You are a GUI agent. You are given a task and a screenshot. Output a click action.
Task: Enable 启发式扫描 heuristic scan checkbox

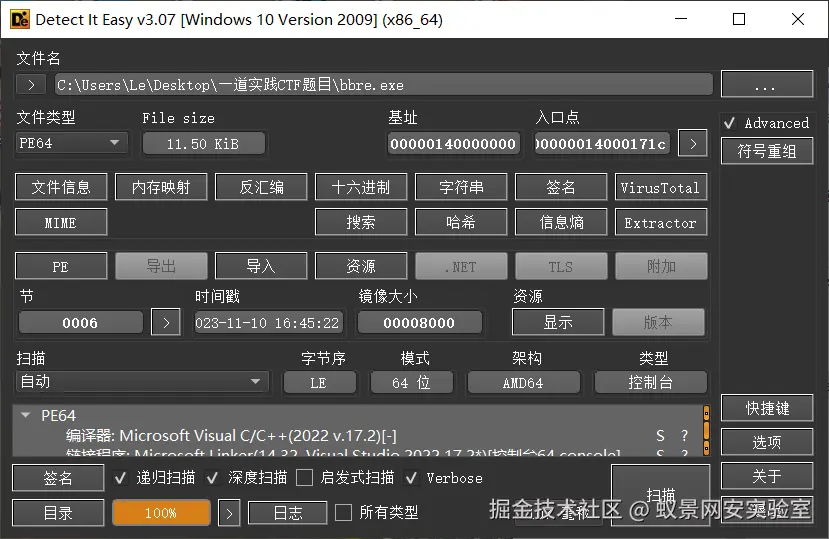(x=305, y=478)
